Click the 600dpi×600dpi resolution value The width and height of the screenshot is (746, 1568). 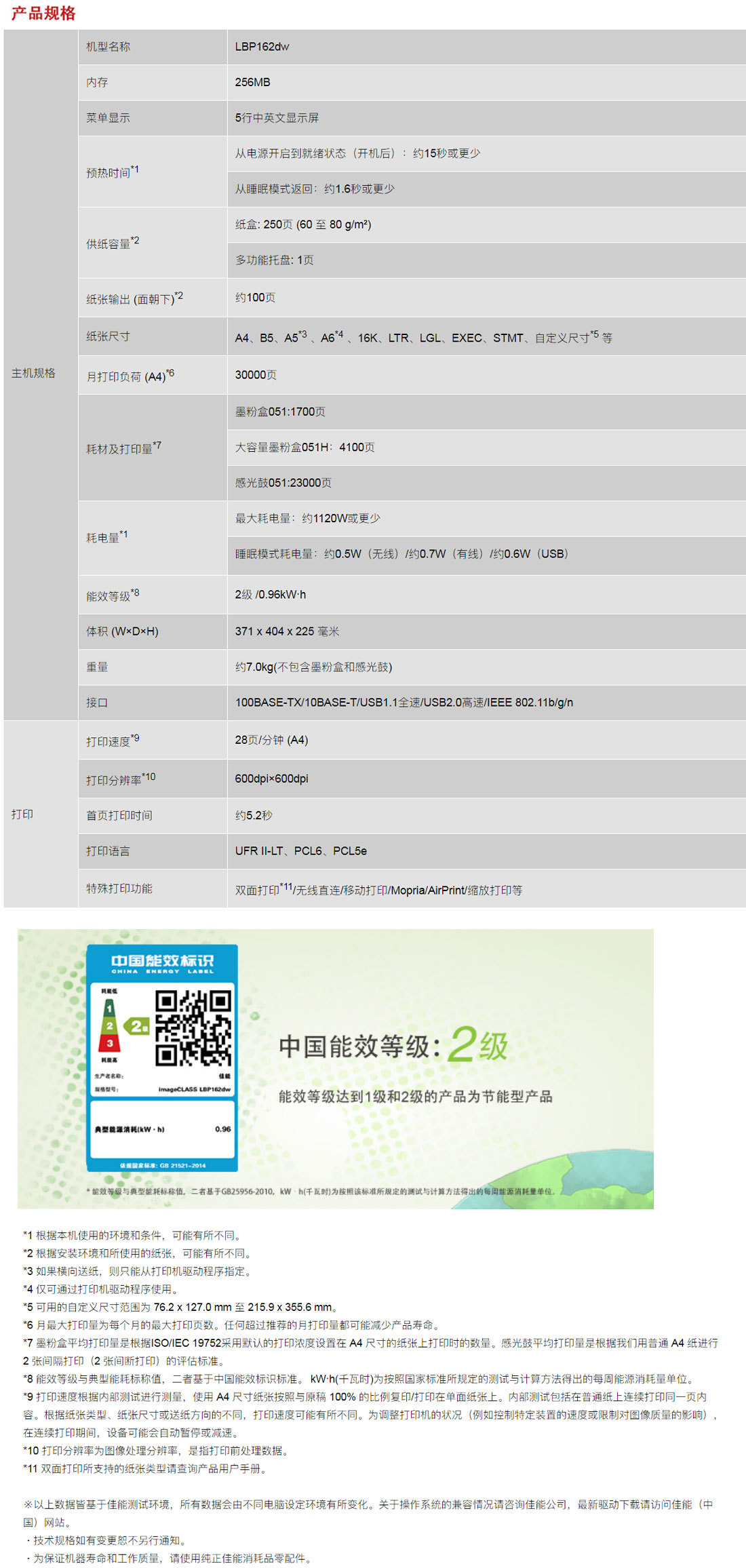[x=271, y=779]
